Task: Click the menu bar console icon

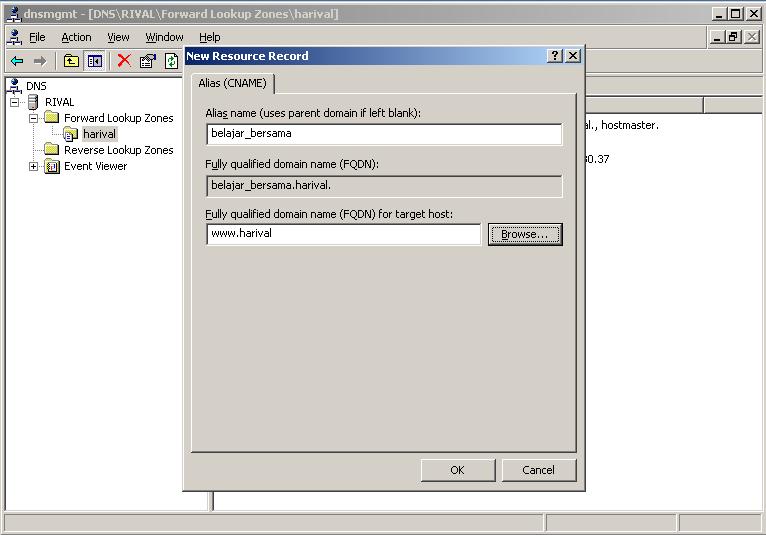Action: point(15,37)
